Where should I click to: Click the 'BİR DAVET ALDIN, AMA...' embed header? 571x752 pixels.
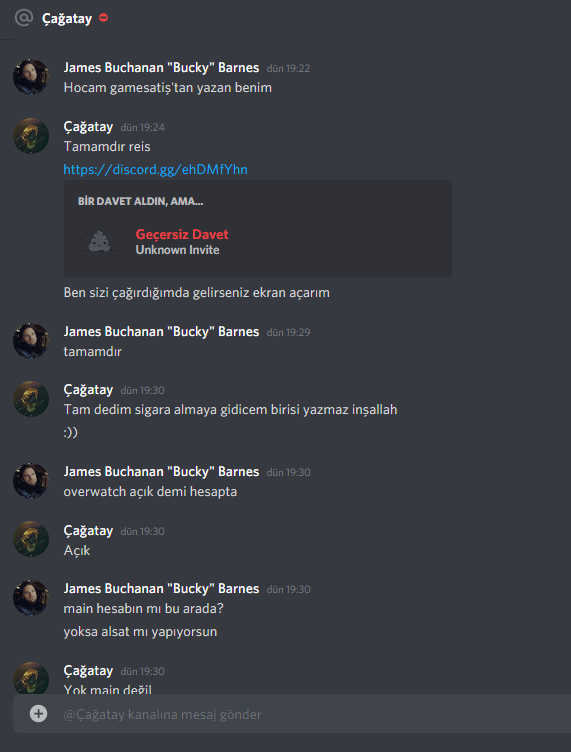(x=140, y=201)
